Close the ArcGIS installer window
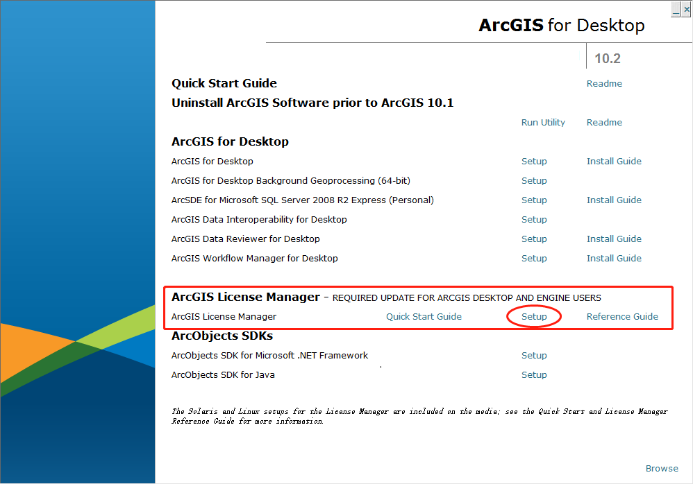This screenshot has height=484, width=694. click(x=686, y=10)
